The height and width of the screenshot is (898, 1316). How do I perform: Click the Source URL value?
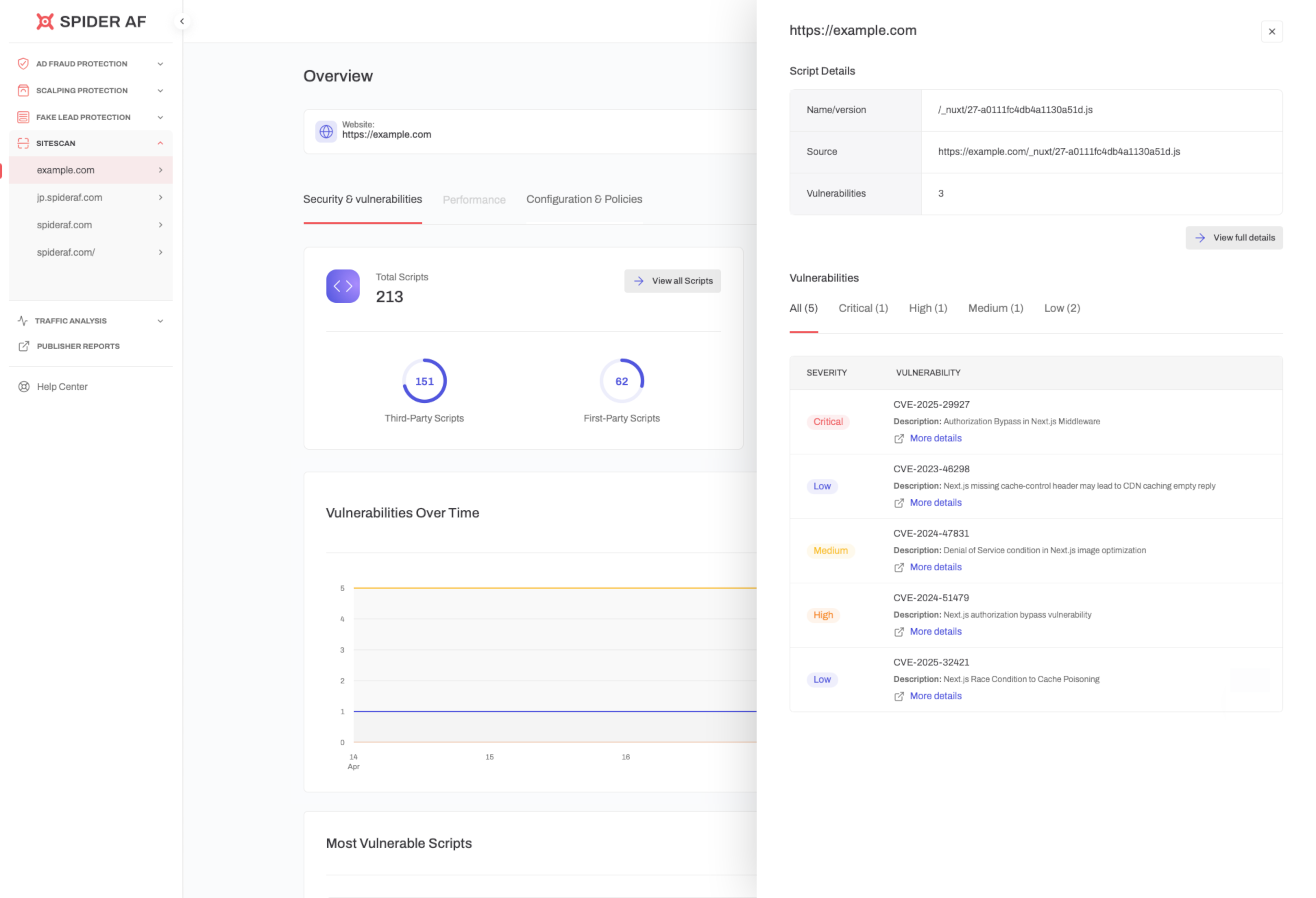(1059, 152)
